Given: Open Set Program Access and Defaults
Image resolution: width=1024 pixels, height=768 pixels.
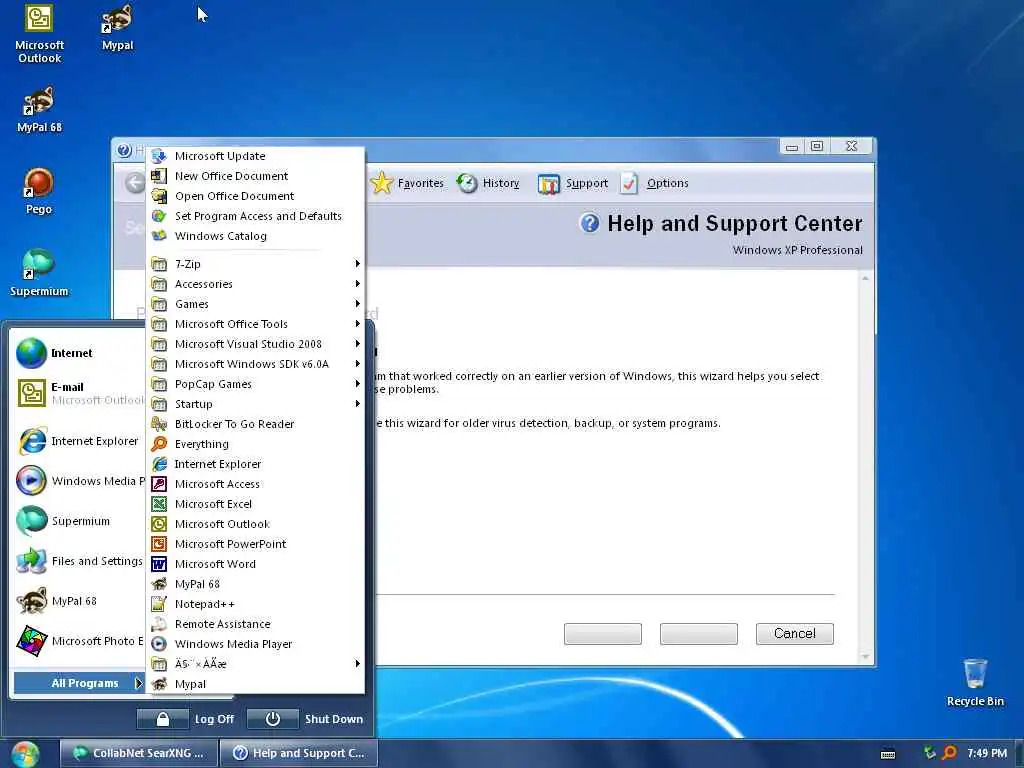Looking at the screenshot, I should tap(255, 216).
